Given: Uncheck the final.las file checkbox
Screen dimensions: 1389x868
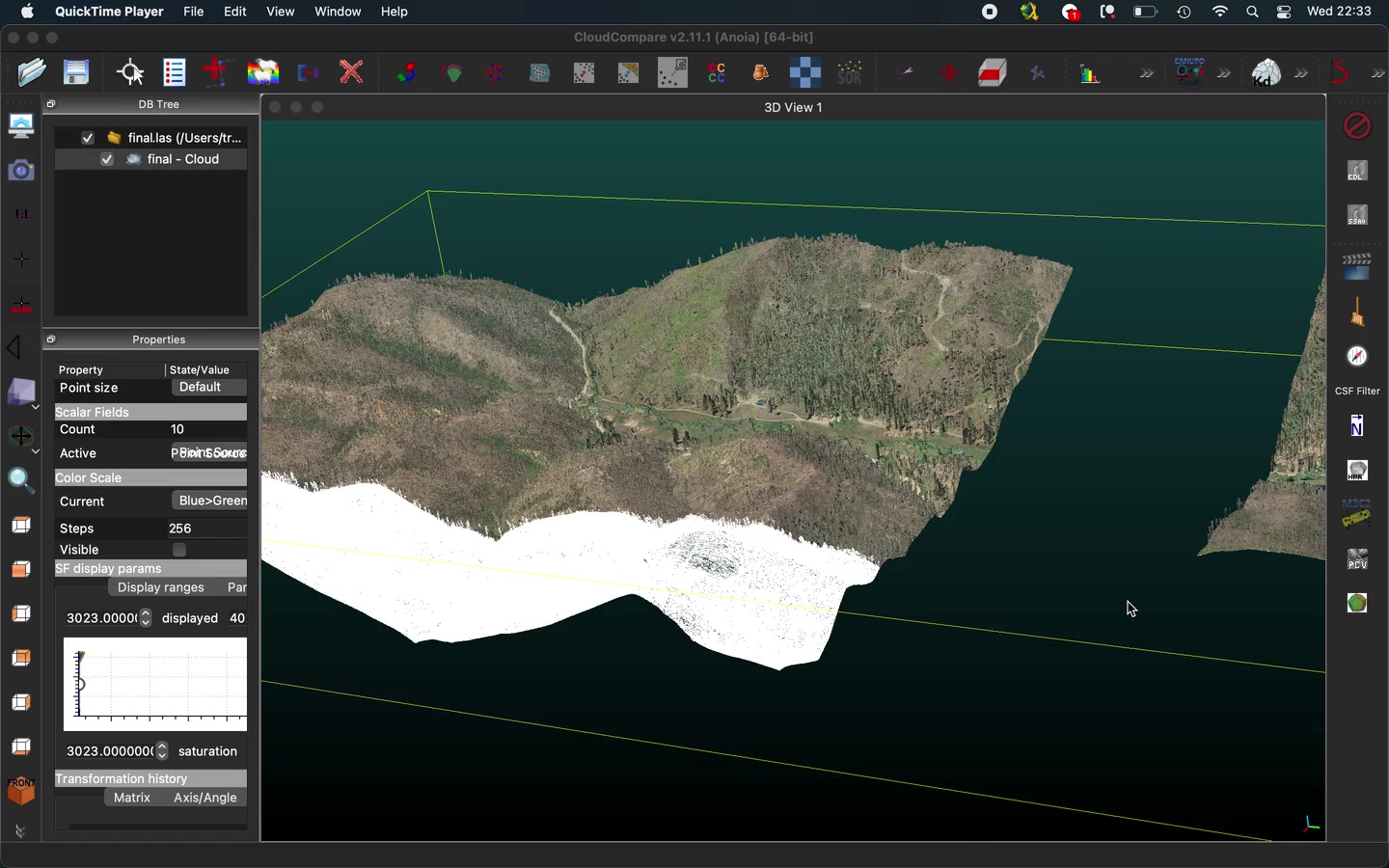Looking at the screenshot, I should tap(88, 138).
